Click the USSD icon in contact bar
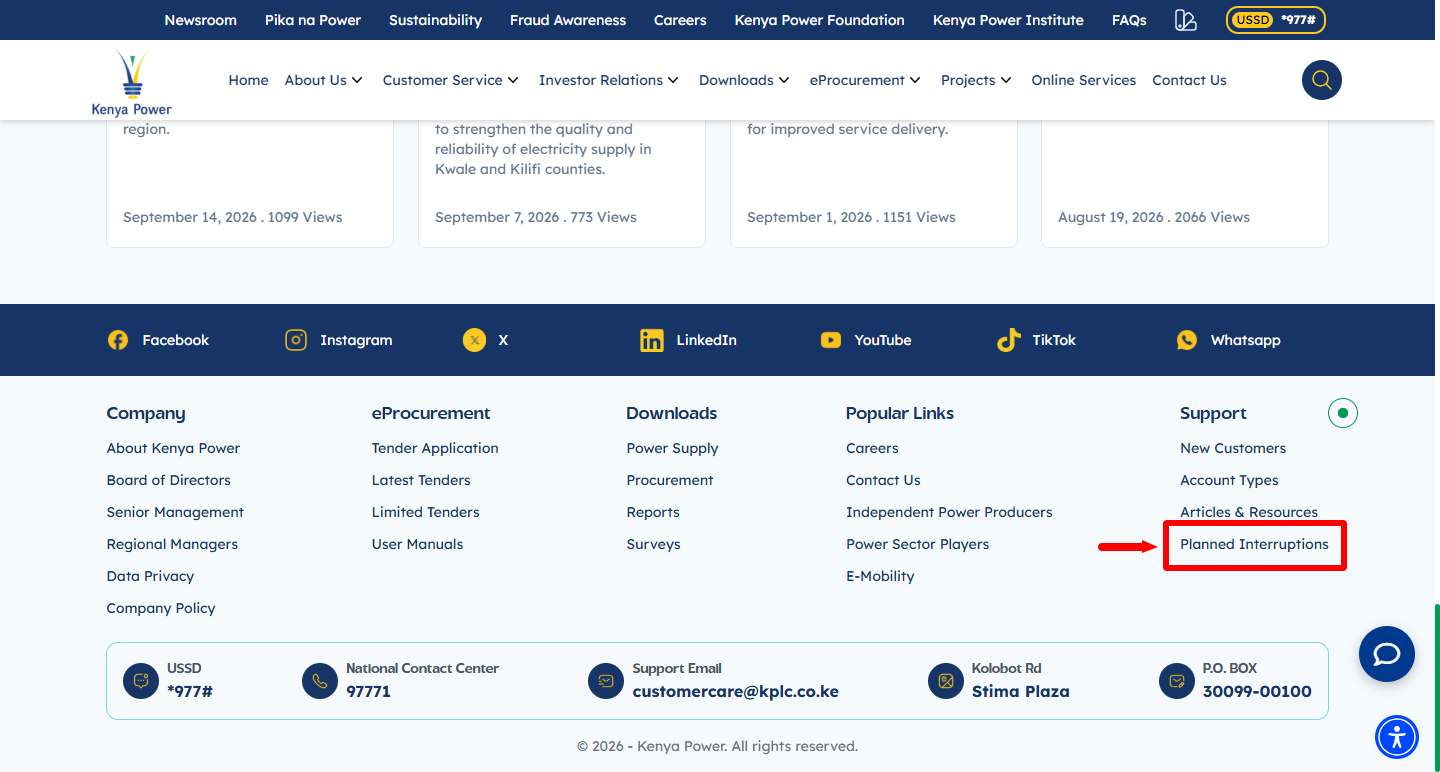This screenshot has width=1440, height=772. click(x=141, y=681)
